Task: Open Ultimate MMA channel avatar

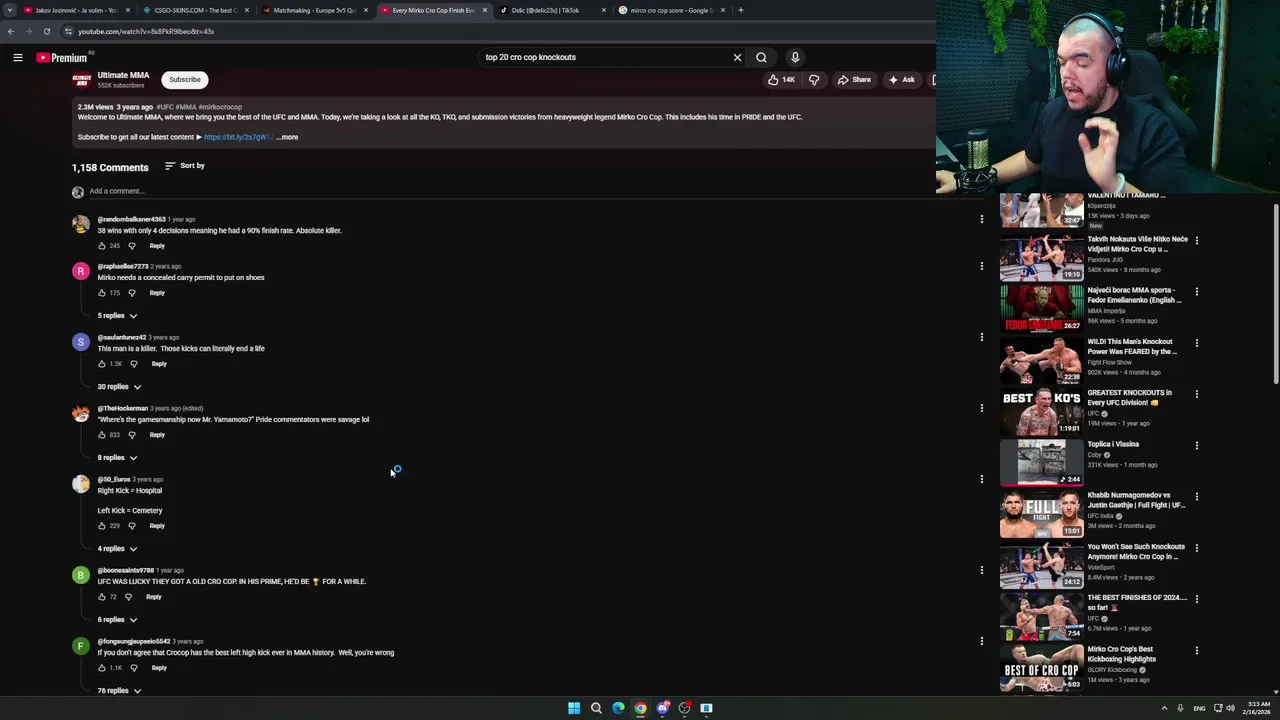Action: [82, 80]
